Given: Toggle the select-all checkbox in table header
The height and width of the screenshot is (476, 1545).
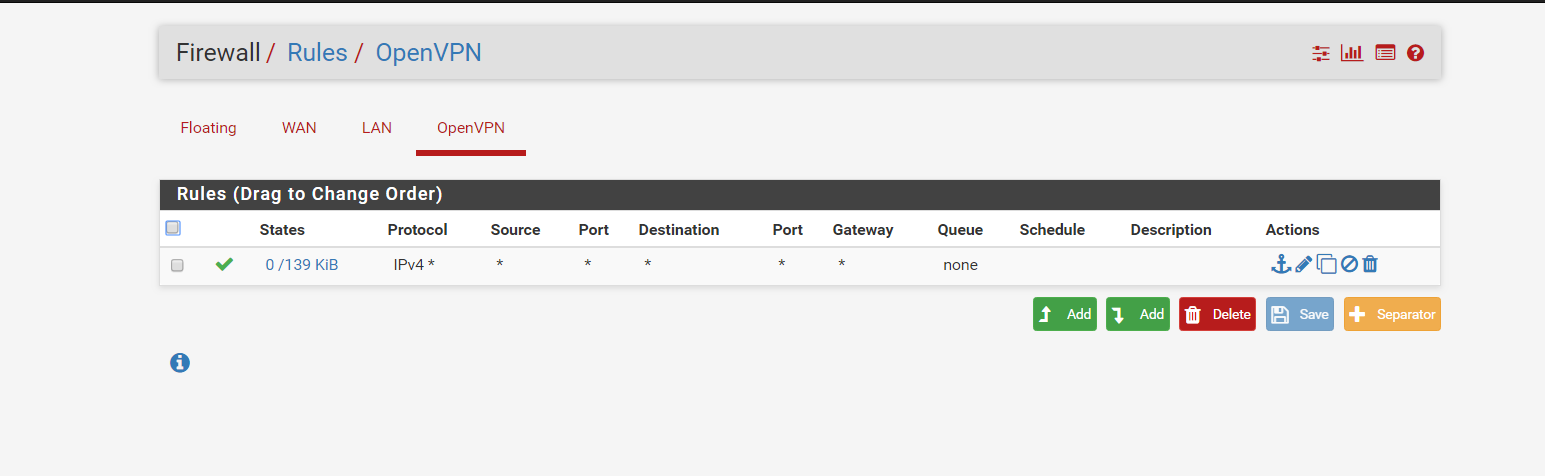Looking at the screenshot, I should tap(173, 229).
